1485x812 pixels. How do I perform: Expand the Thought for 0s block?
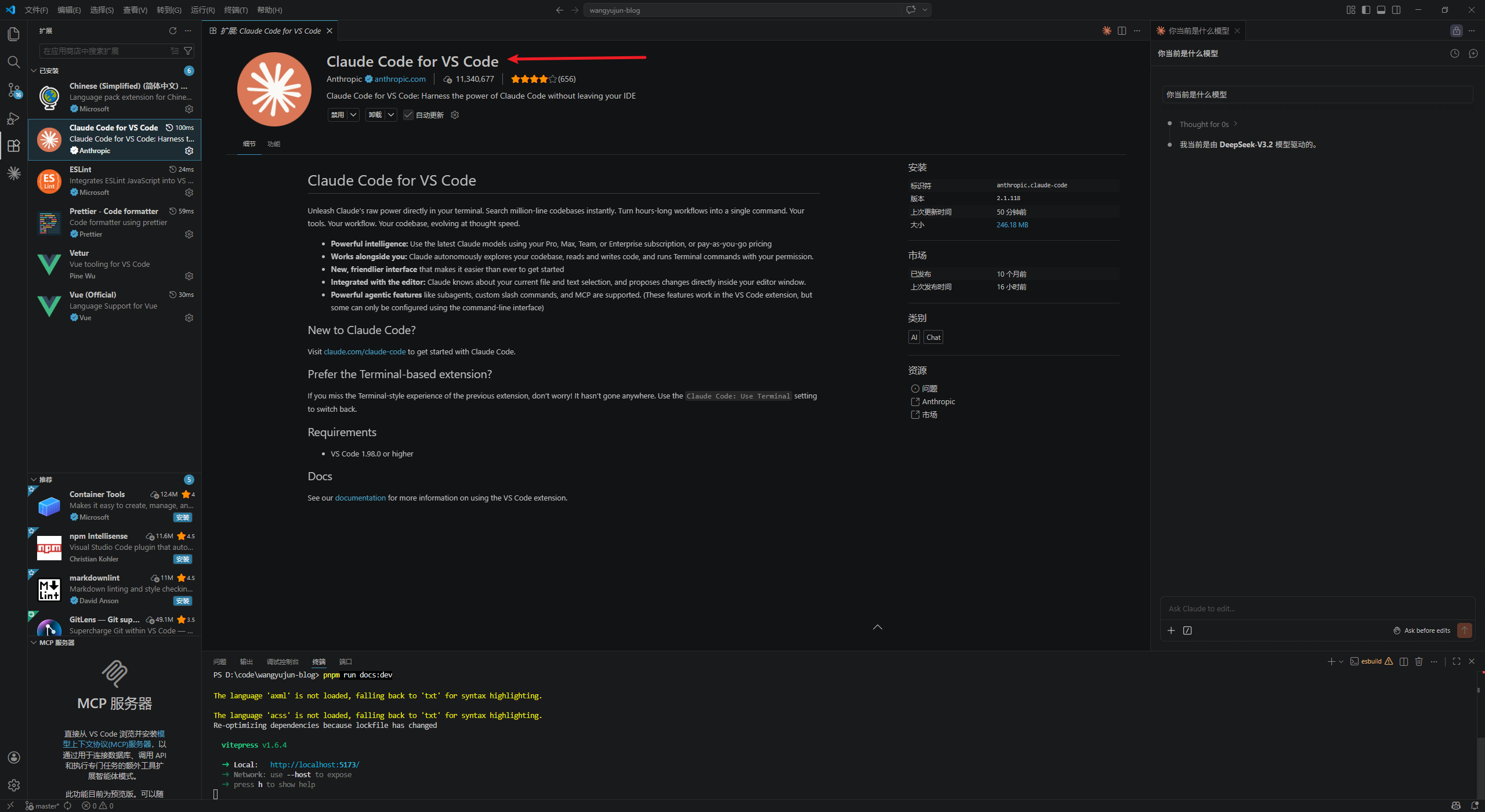tap(1208, 124)
